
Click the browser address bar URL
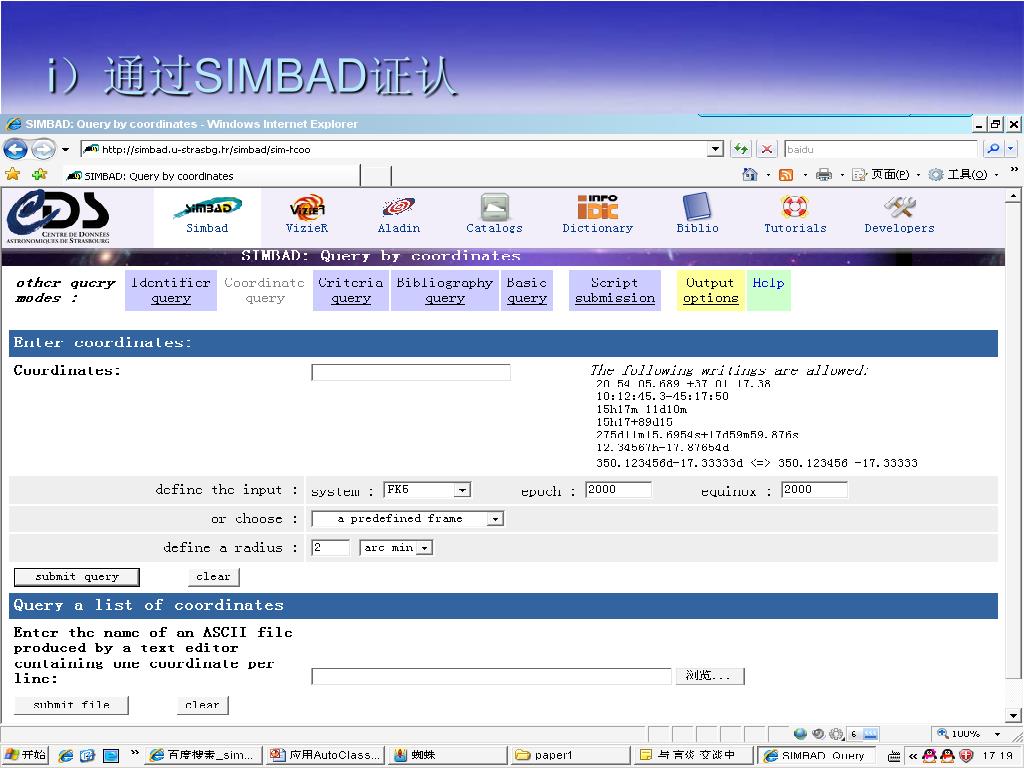click(x=393, y=150)
